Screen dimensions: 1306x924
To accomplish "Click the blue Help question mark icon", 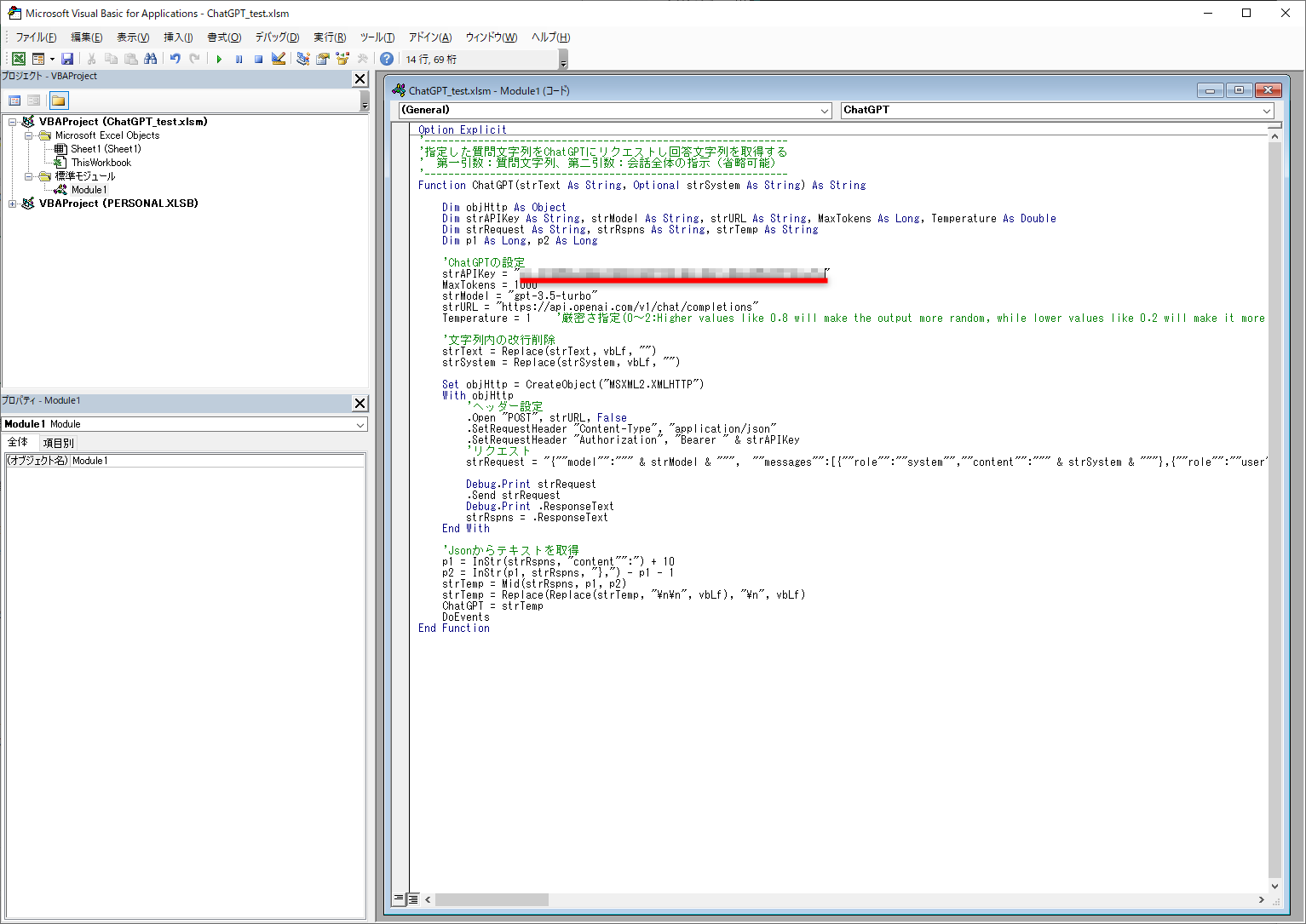I will 387,59.
